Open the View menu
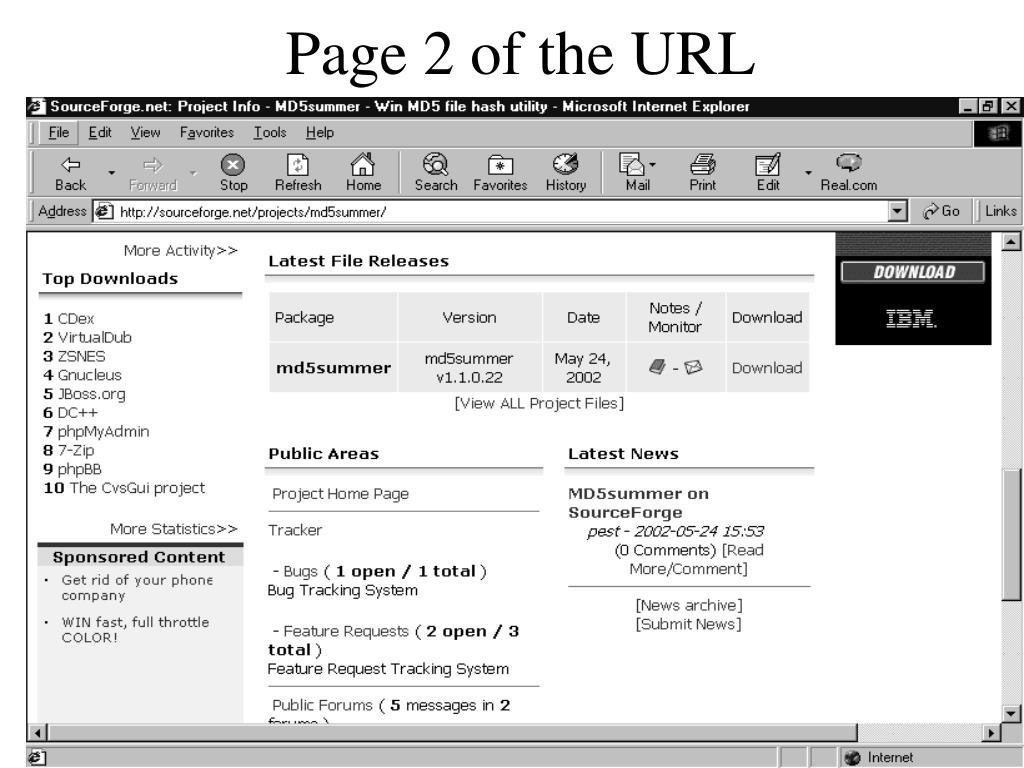Screen dimensions: 1024x768 (145, 133)
